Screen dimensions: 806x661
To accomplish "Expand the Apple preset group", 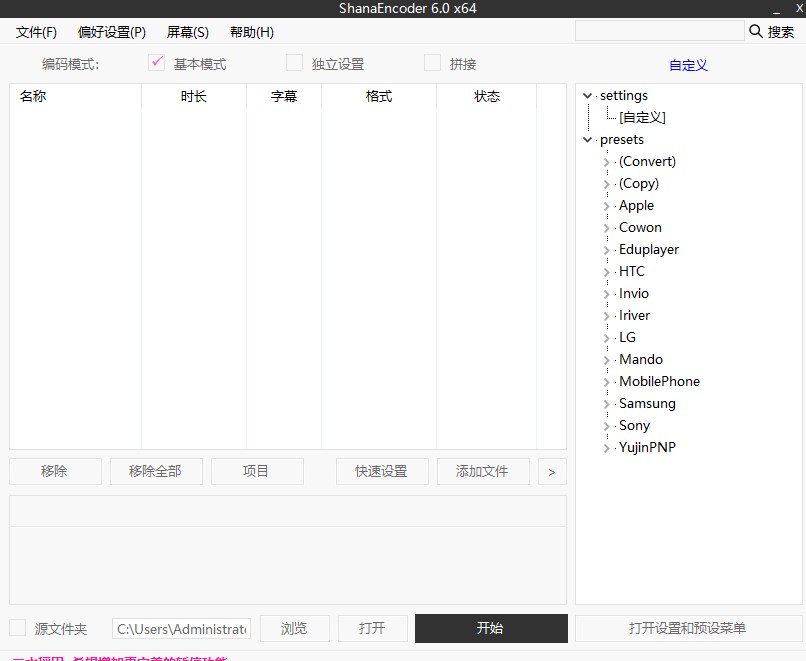I will (x=608, y=205).
